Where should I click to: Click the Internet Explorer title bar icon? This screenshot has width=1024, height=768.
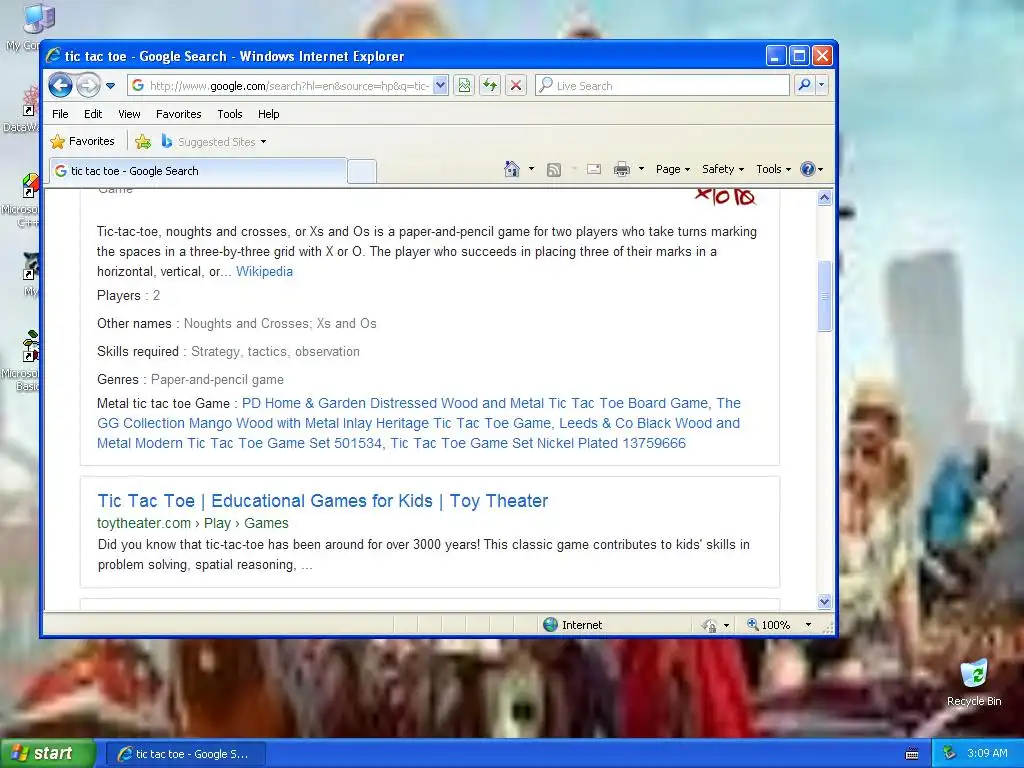click(54, 56)
